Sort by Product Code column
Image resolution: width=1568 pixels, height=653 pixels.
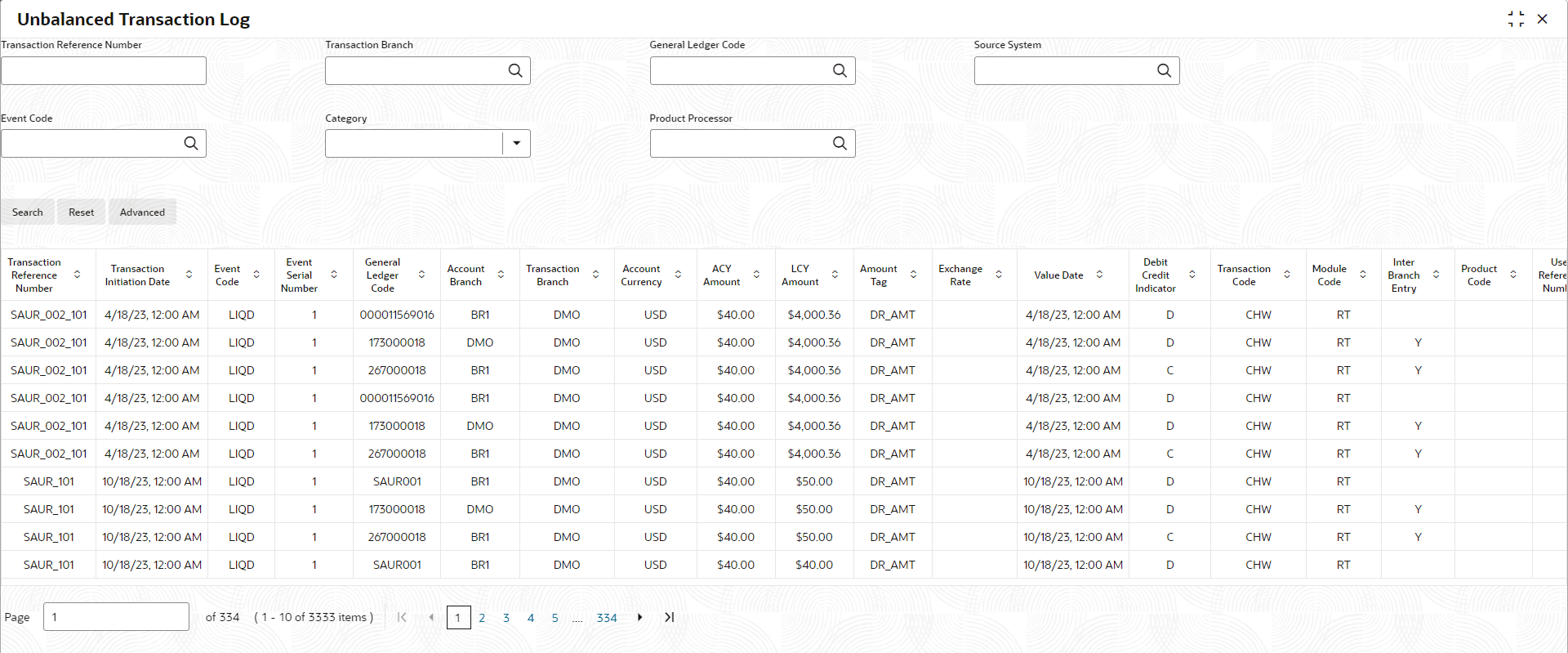pyautogui.click(x=1513, y=275)
